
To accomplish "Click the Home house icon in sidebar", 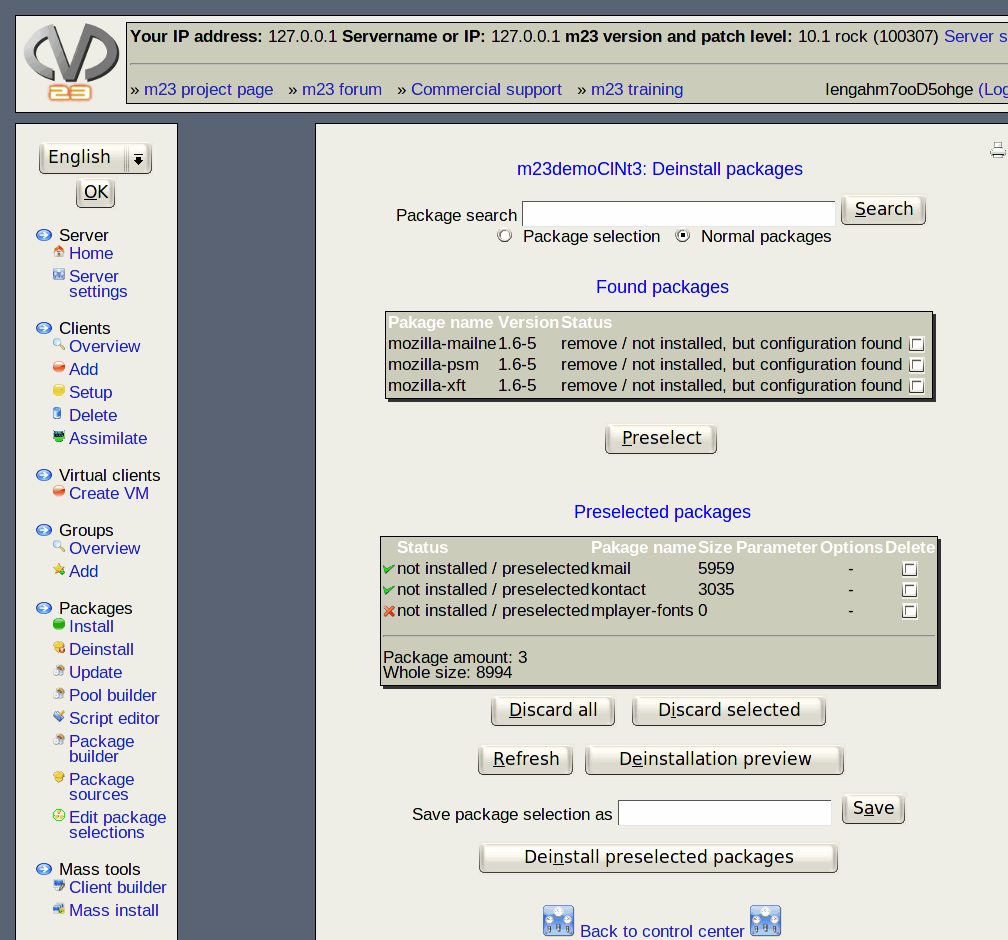I will point(59,252).
